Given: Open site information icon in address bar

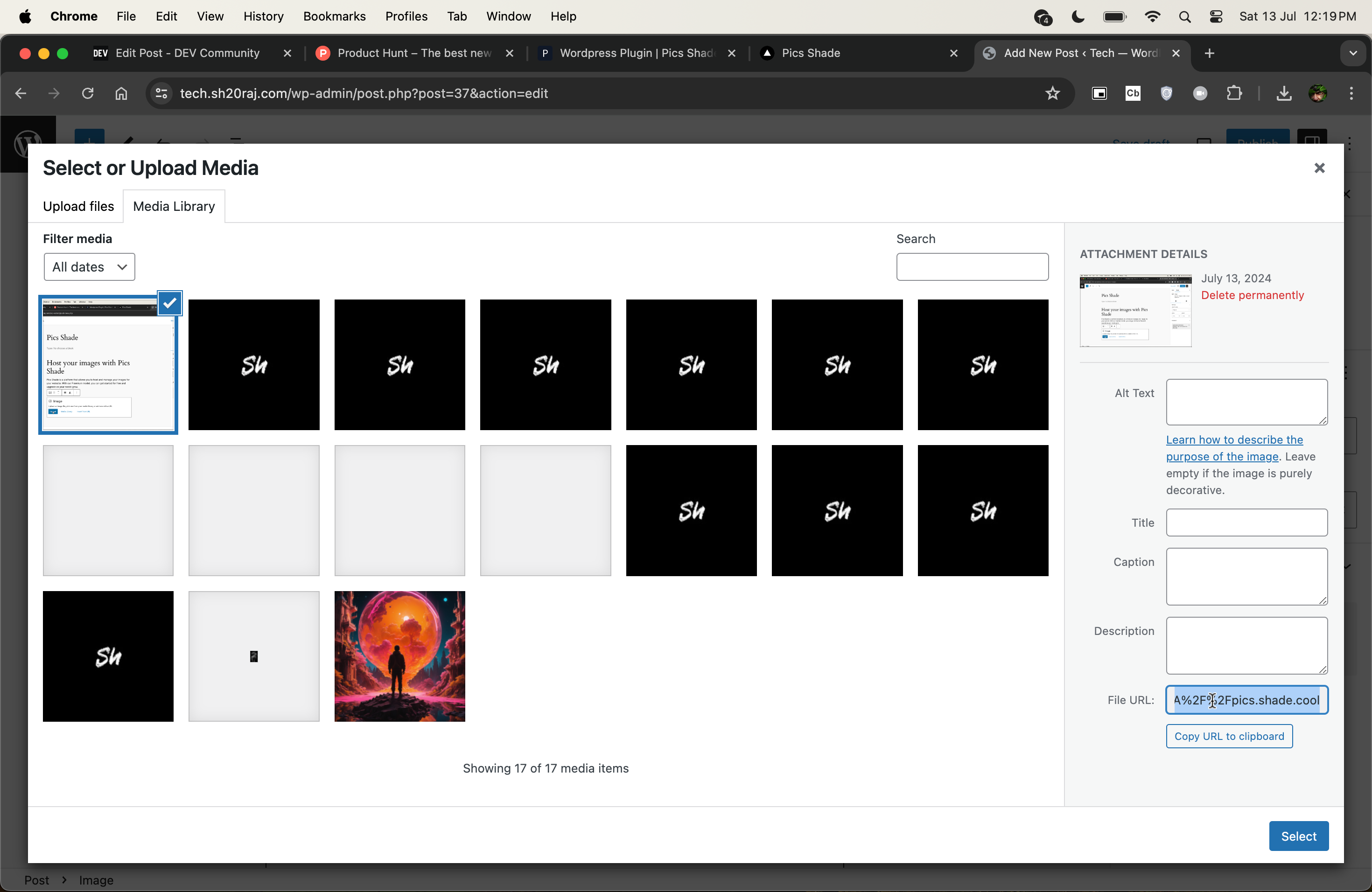Looking at the screenshot, I should coord(161,93).
